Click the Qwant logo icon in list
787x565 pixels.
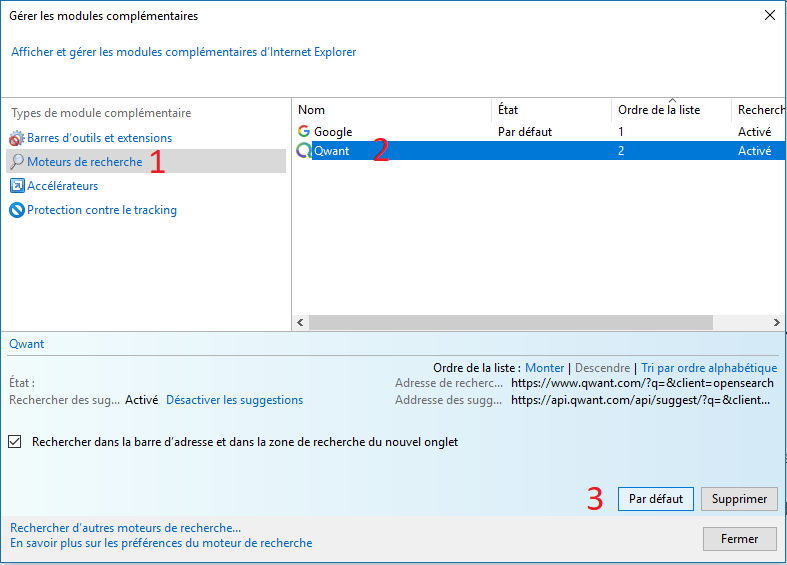click(x=304, y=151)
